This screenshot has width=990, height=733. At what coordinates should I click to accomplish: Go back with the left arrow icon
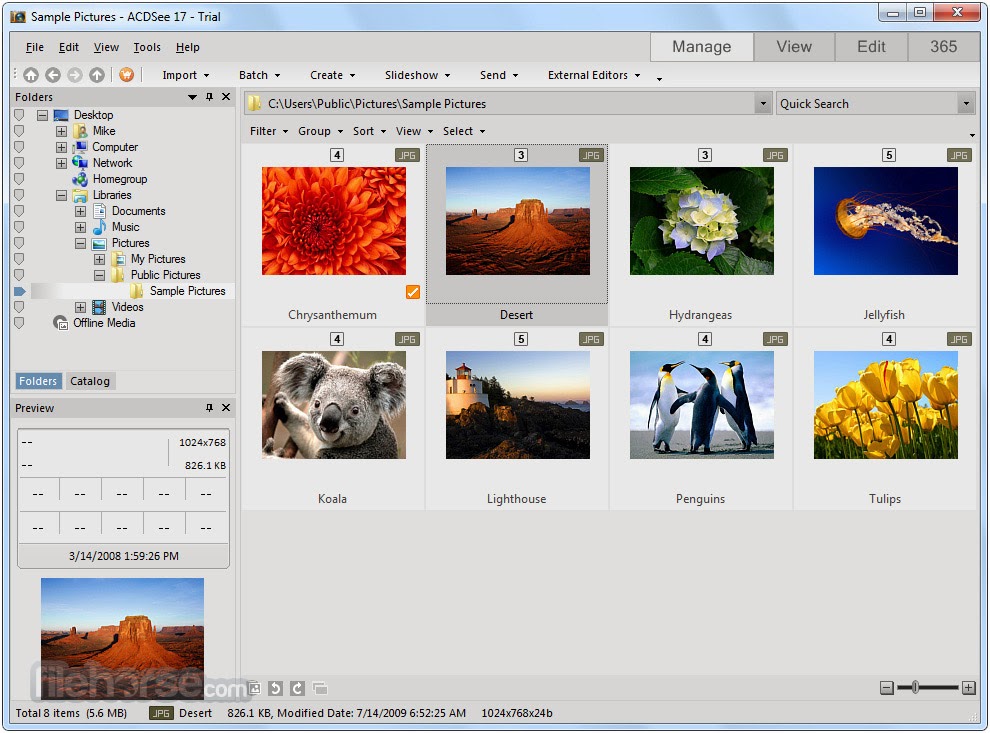pyautogui.click(x=53, y=75)
